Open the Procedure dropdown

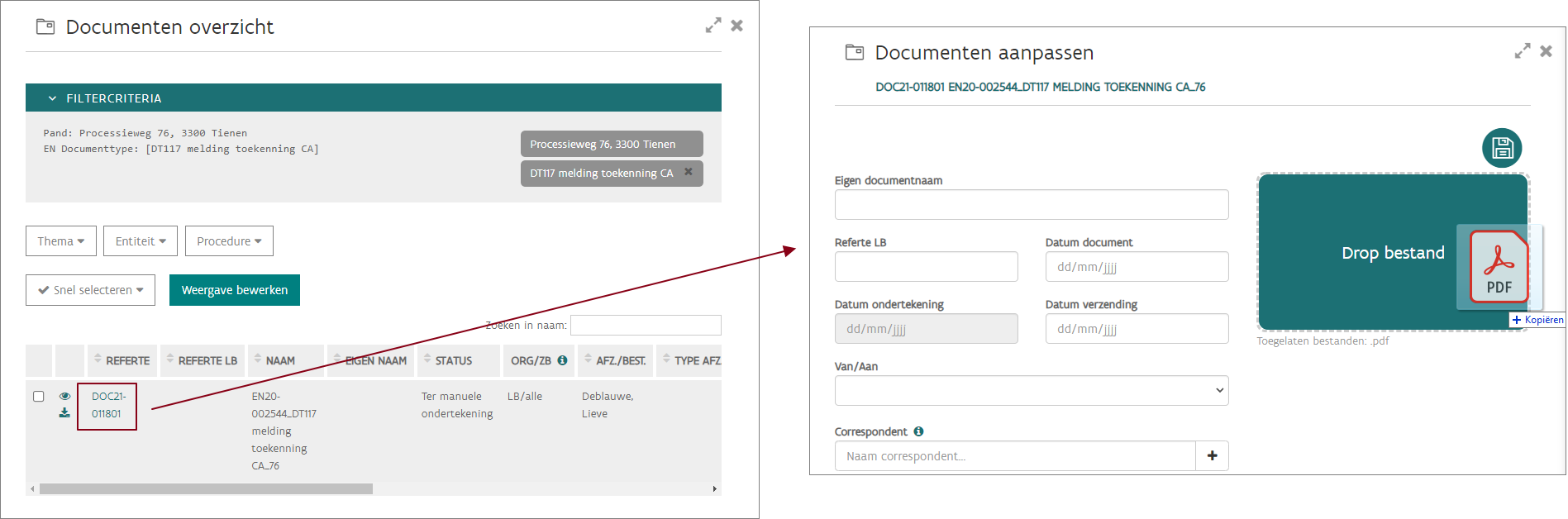(229, 241)
